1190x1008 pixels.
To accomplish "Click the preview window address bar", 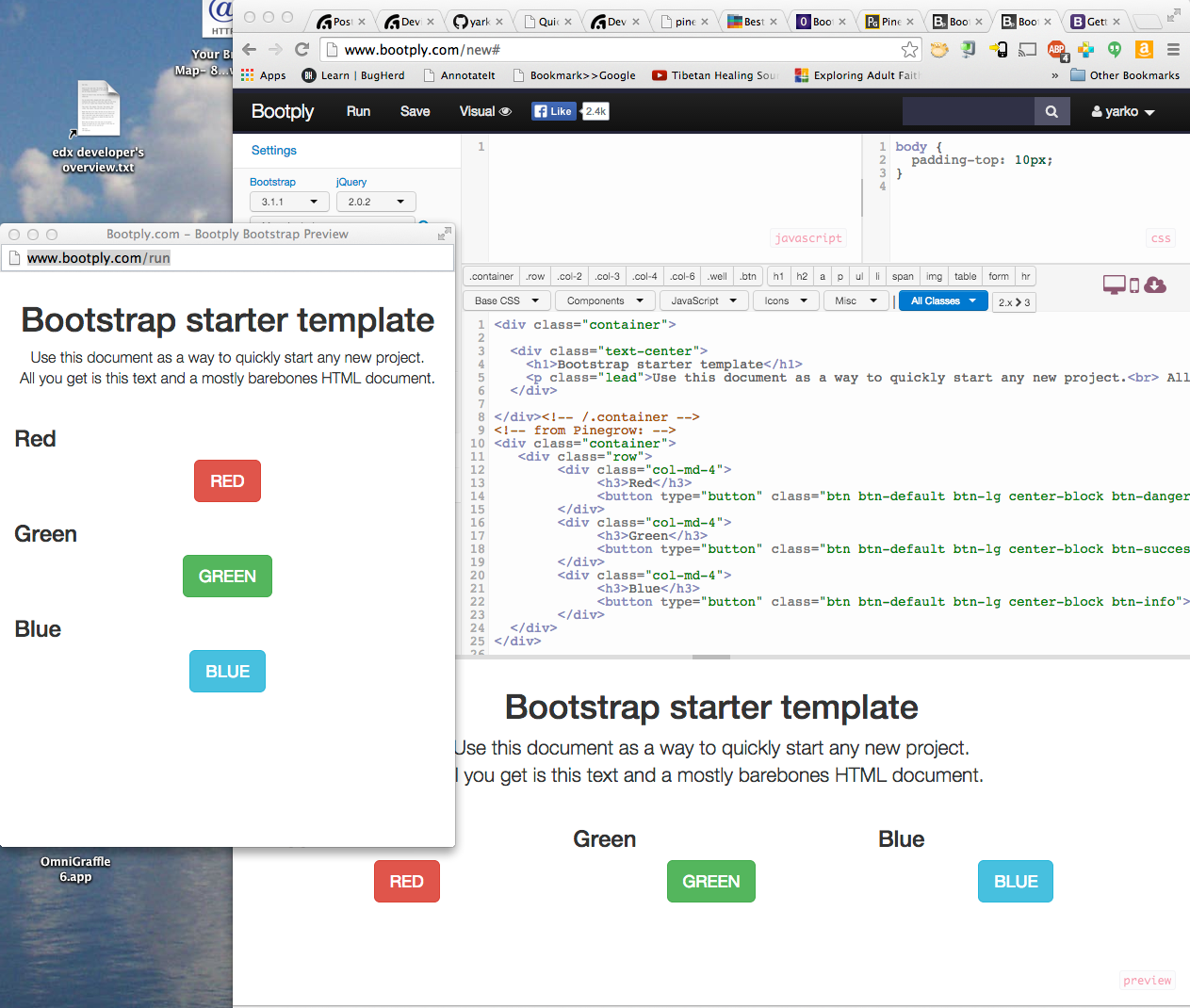I will [227, 258].
